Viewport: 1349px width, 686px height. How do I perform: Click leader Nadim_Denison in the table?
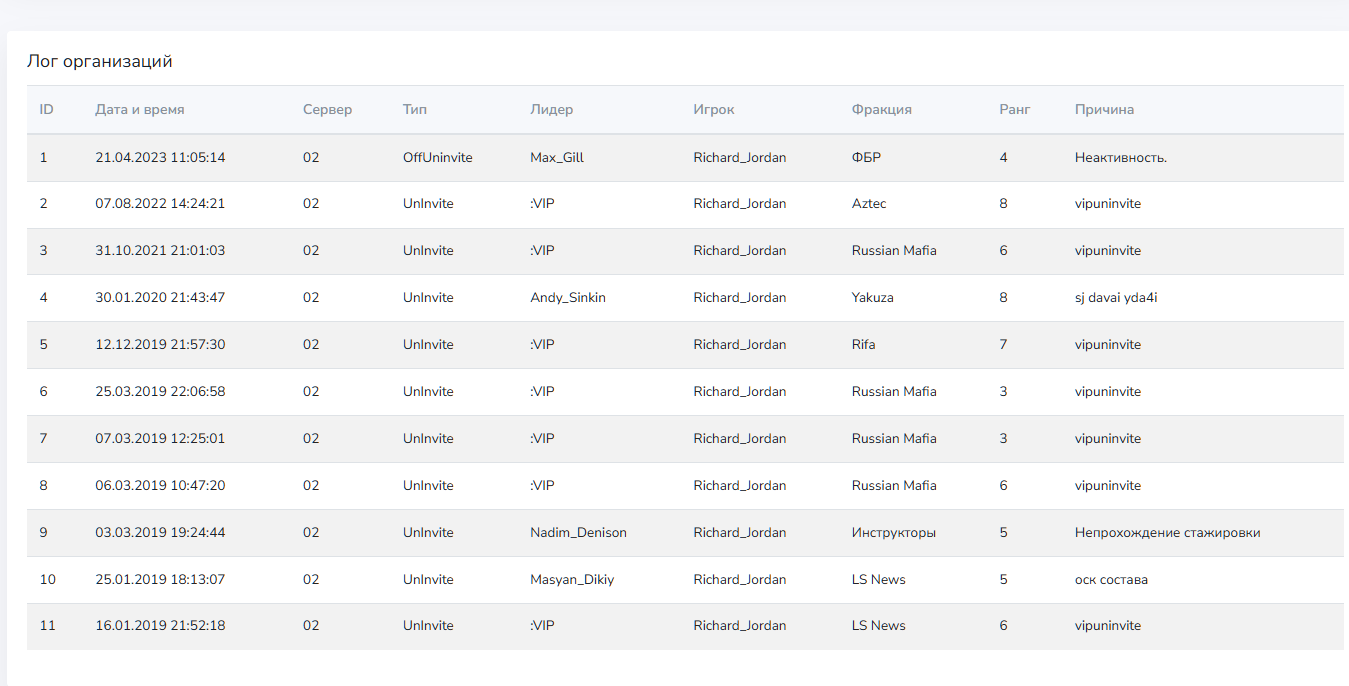[x=578, y=533]
